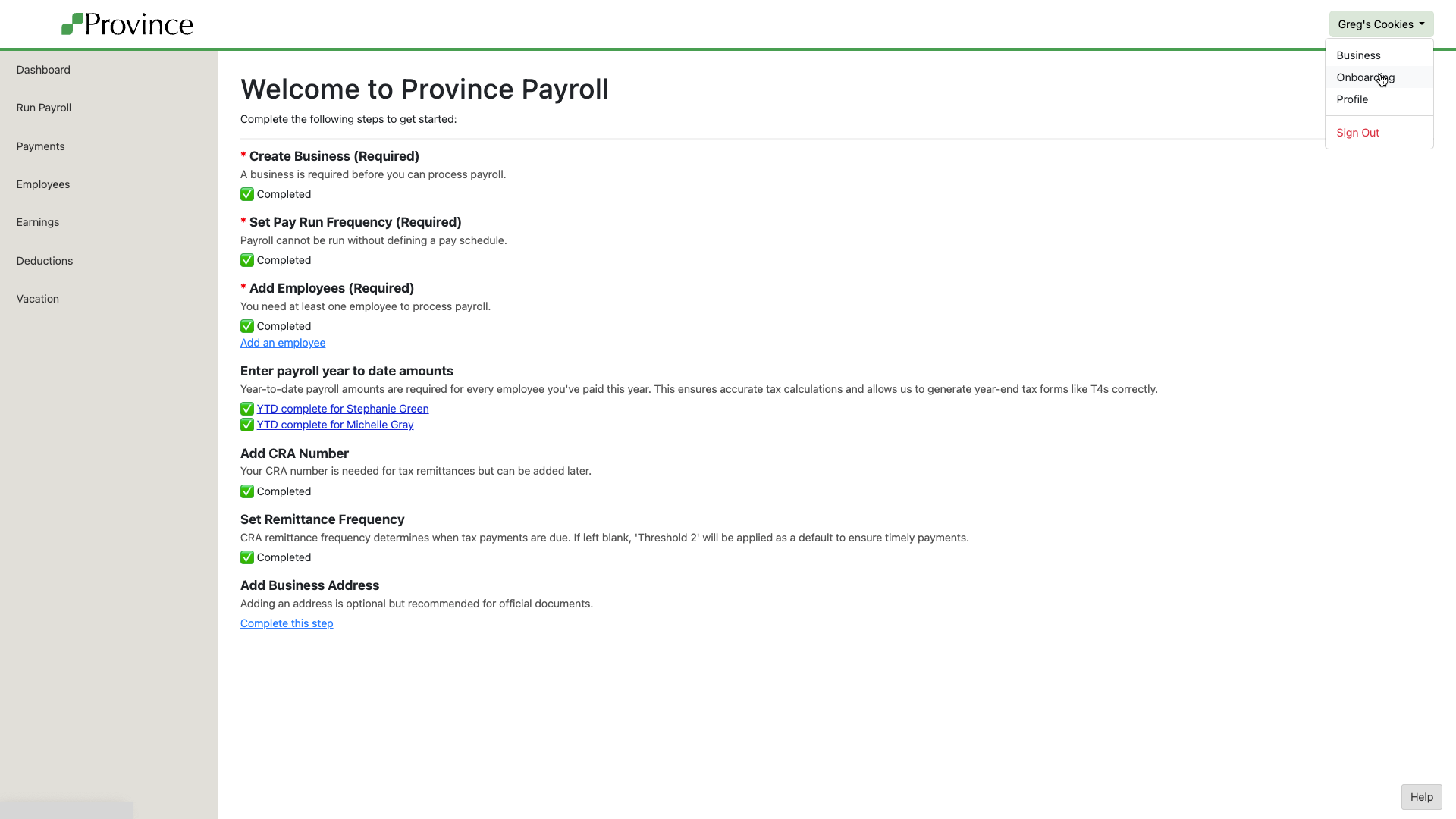Click the checkmark under Set Remittance Frequency
This screenshot has width=1456, height=819.
click(247, 557)
